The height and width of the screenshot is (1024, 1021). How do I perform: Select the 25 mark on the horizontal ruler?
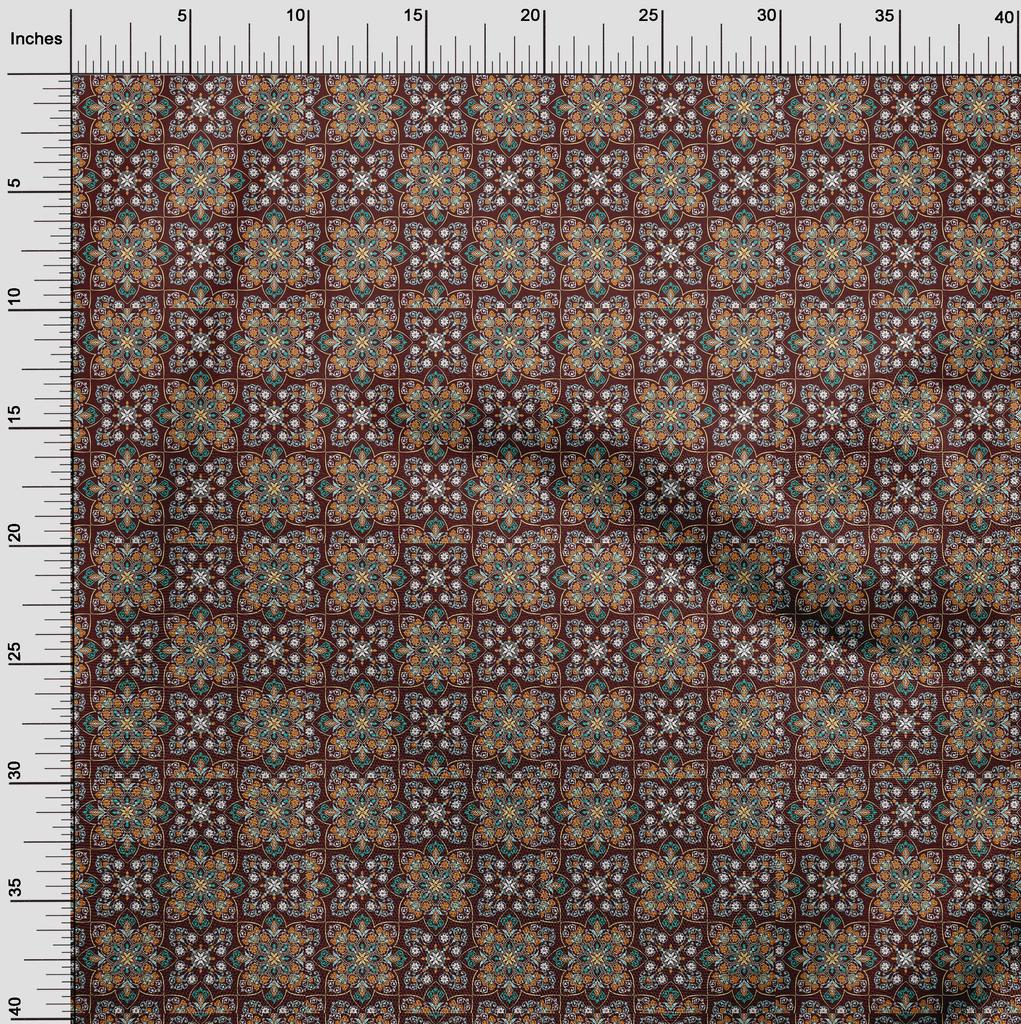pos(649,17)
